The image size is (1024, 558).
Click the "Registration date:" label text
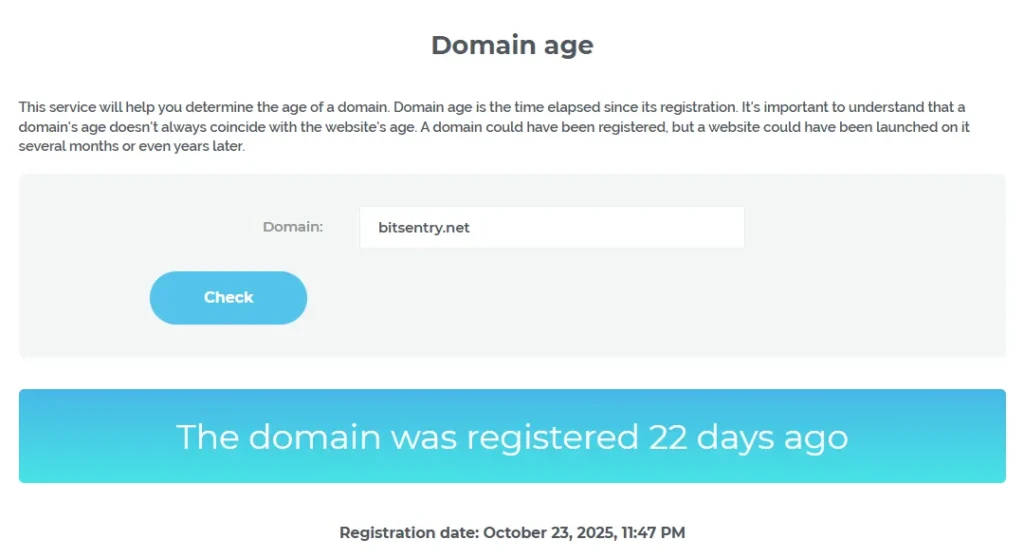tap(409, 533)
